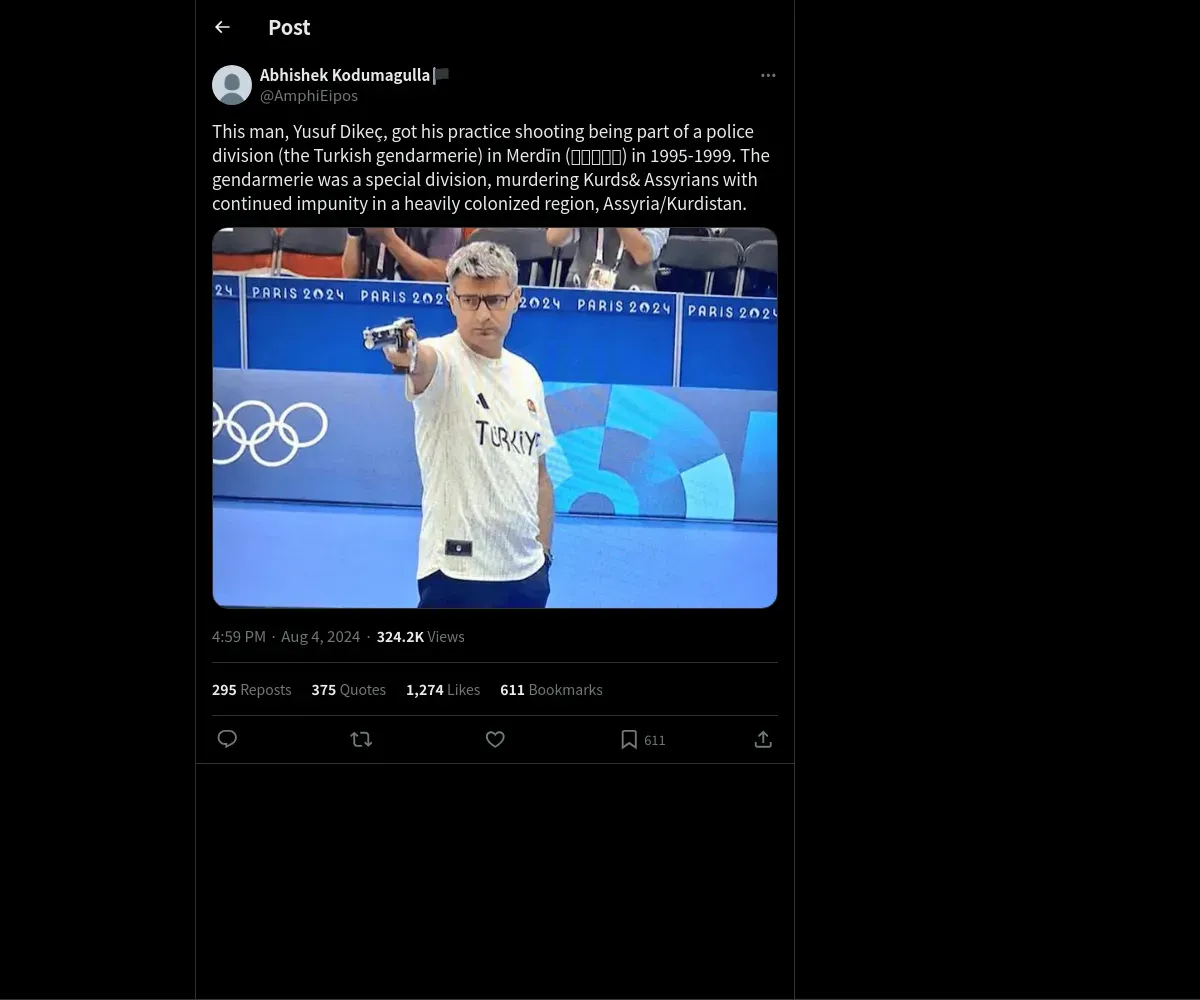Screen dimensions: 1200x1000
Task: Click the 324.2K Views counter
Action: (x=421, y=637)
